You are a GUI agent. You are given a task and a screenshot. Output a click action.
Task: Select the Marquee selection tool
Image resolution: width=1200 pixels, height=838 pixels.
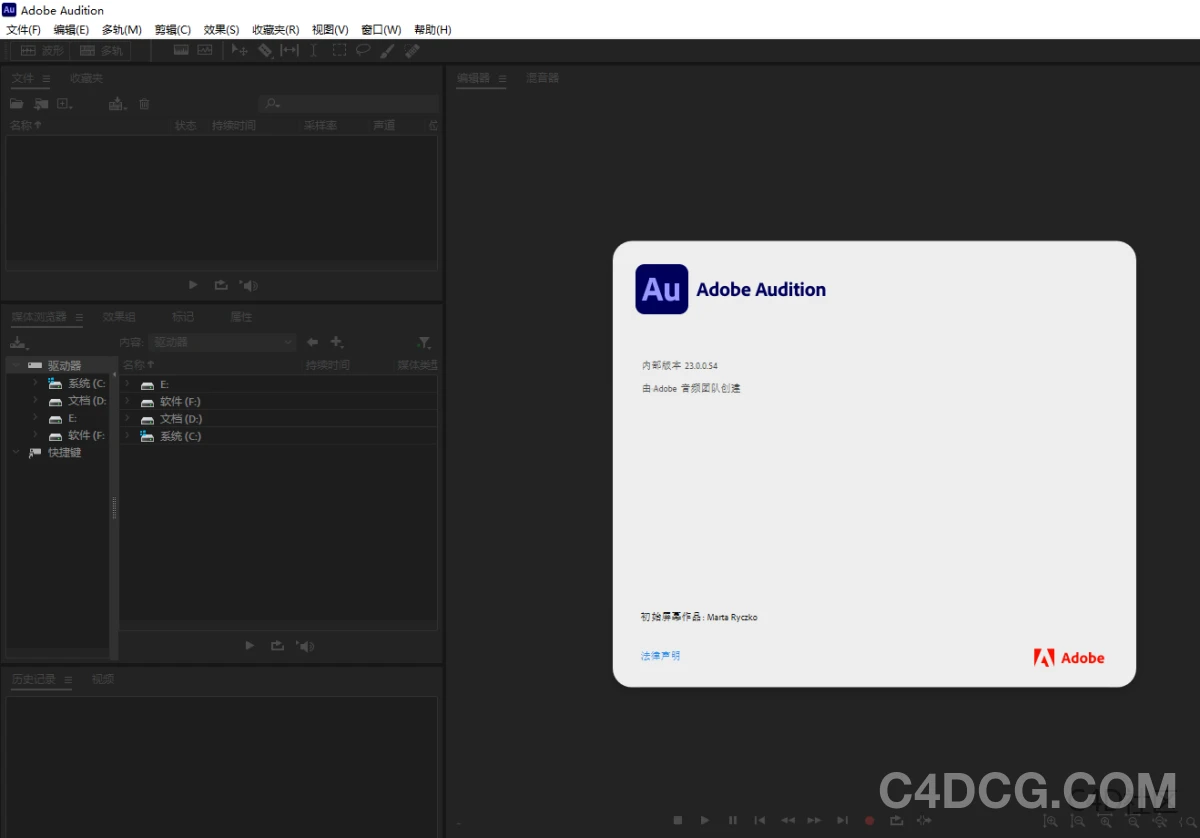coord(338,50)
